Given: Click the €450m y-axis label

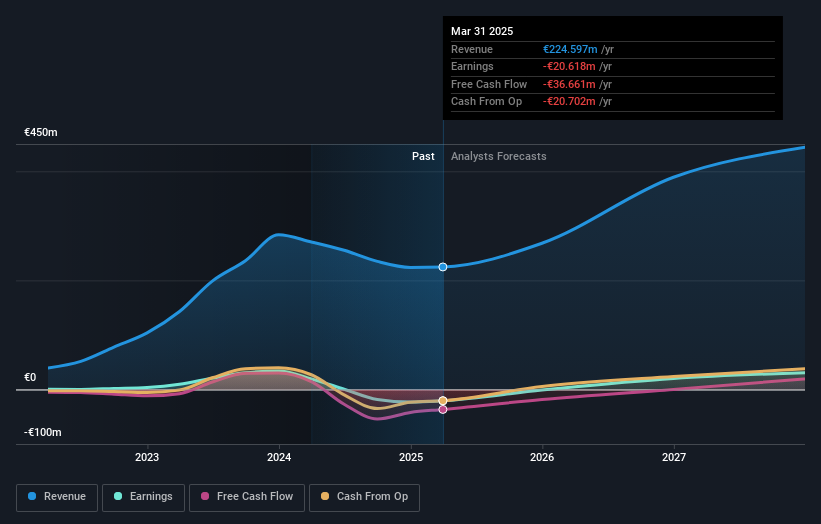Looking at the screenshot, I should click(41, 132).
